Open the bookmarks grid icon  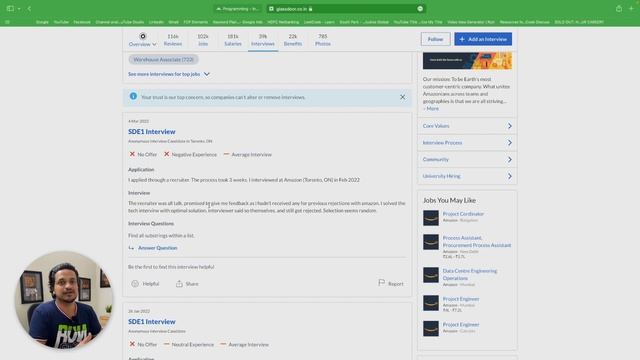pyautogui.click(x=8, y=22)
